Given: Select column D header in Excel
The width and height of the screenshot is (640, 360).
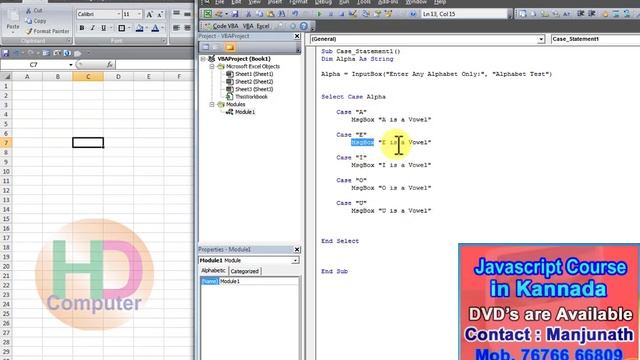Looking at the screenshot, I should [x=118, y=76].
